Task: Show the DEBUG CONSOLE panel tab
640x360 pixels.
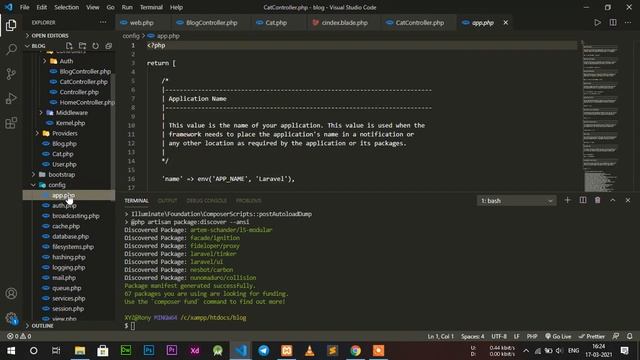Action: click(207, 201)
